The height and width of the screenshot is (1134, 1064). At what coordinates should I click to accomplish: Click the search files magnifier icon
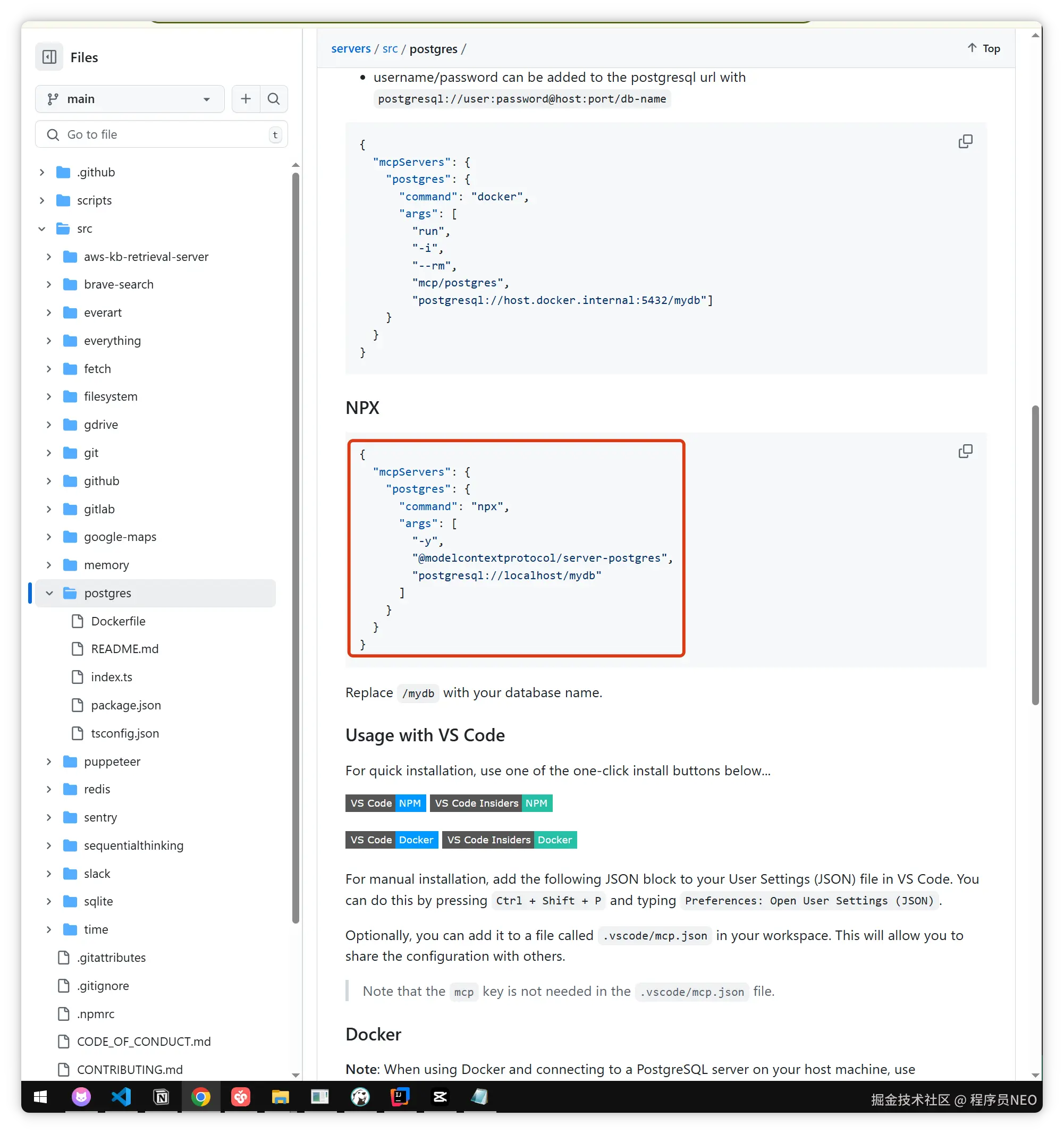[x=273, y=99]
